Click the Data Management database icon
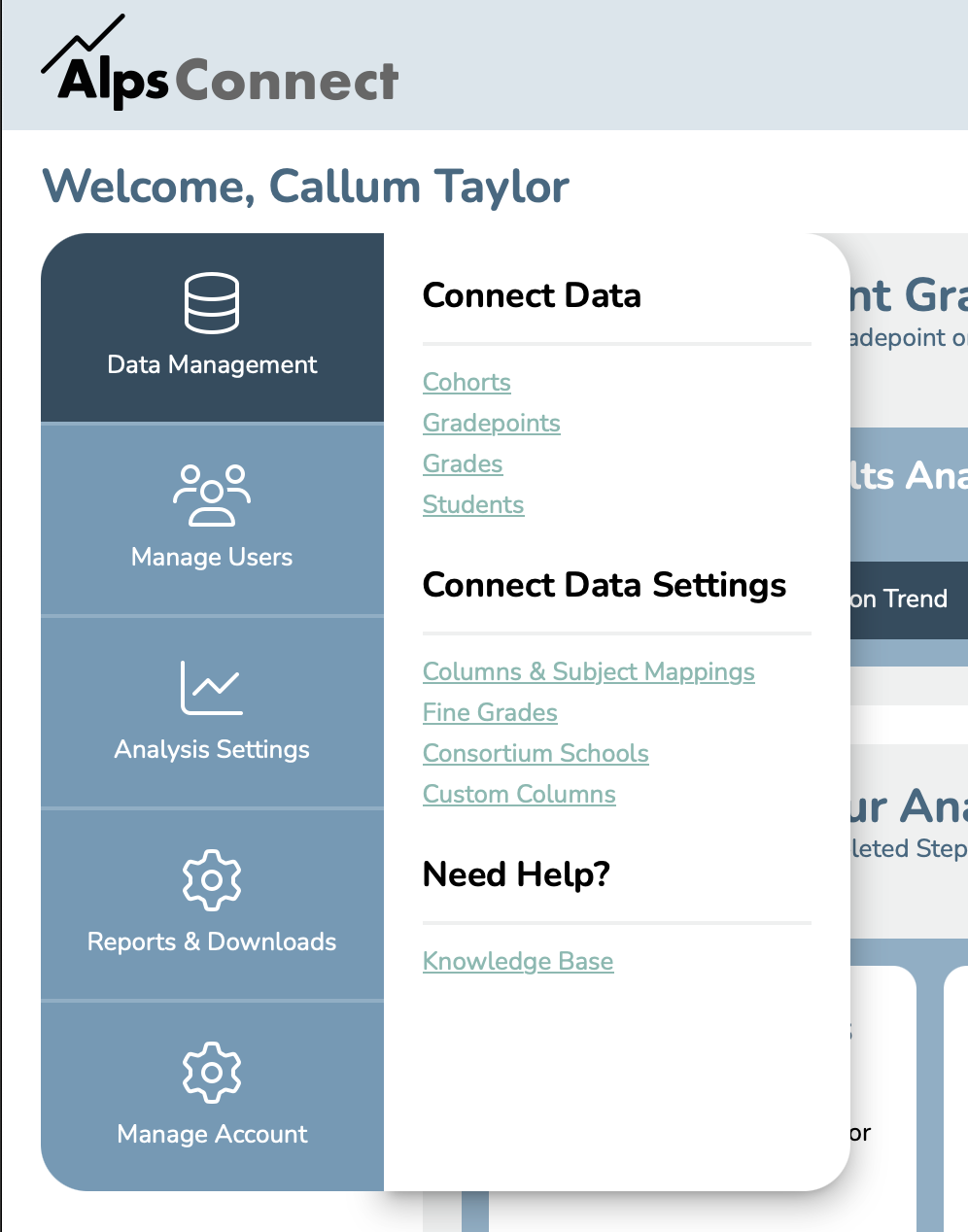This screenshot has width=968, height=1232. [212, 303]
